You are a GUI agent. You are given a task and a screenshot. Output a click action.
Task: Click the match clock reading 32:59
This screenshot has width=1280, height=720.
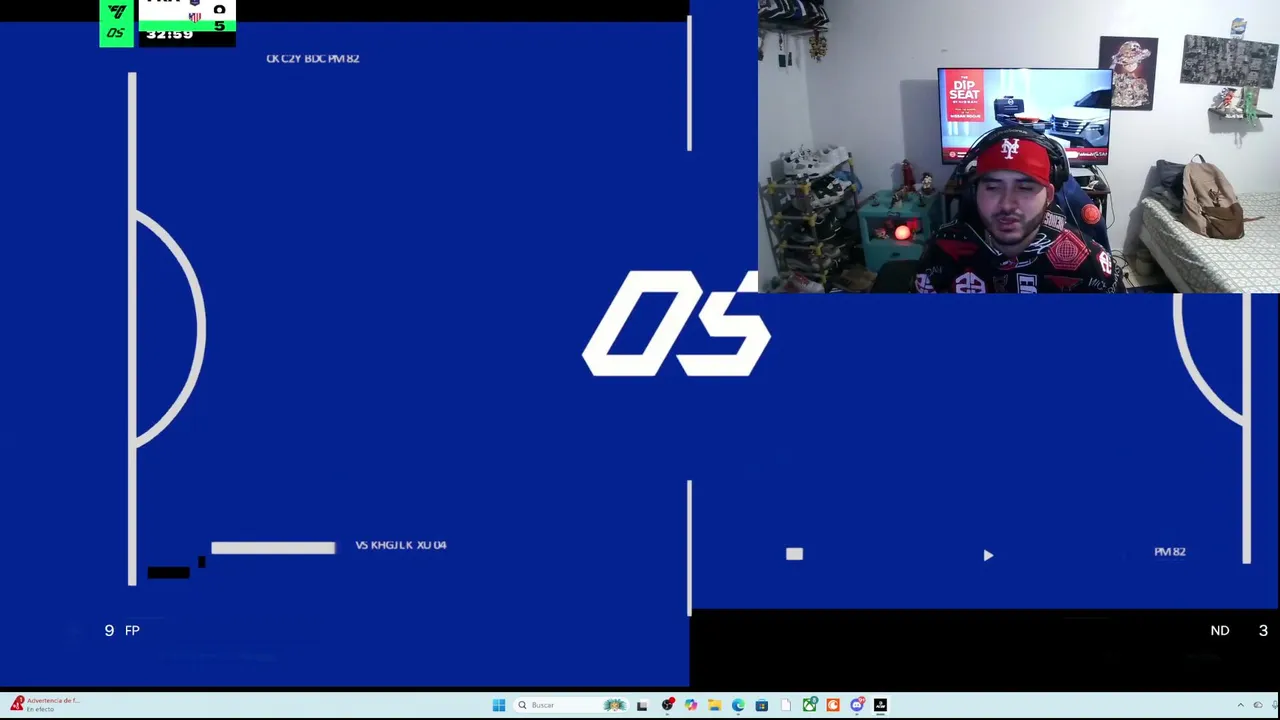point(169,34)
